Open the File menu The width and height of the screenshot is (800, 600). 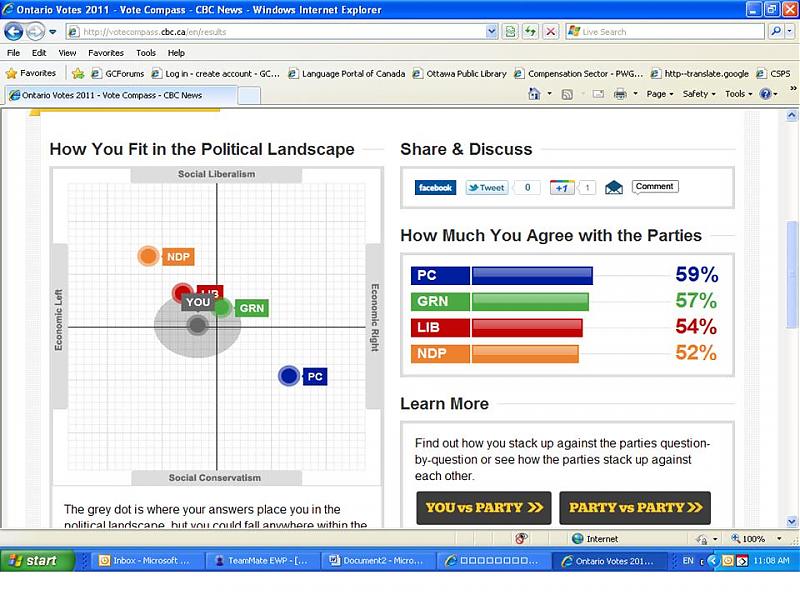click(13, 53)
